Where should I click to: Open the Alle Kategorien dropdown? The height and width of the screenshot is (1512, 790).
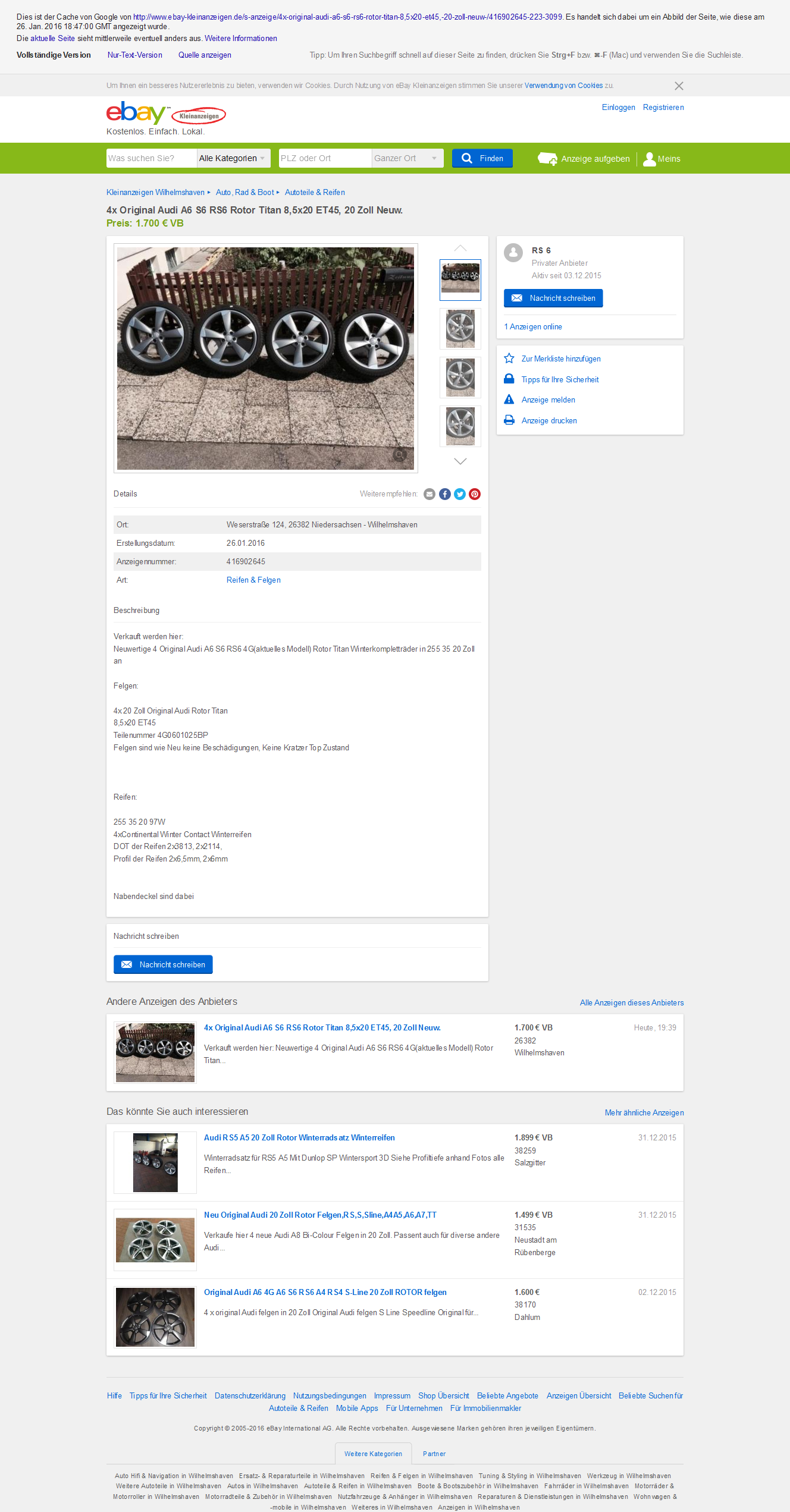point(233,158)
